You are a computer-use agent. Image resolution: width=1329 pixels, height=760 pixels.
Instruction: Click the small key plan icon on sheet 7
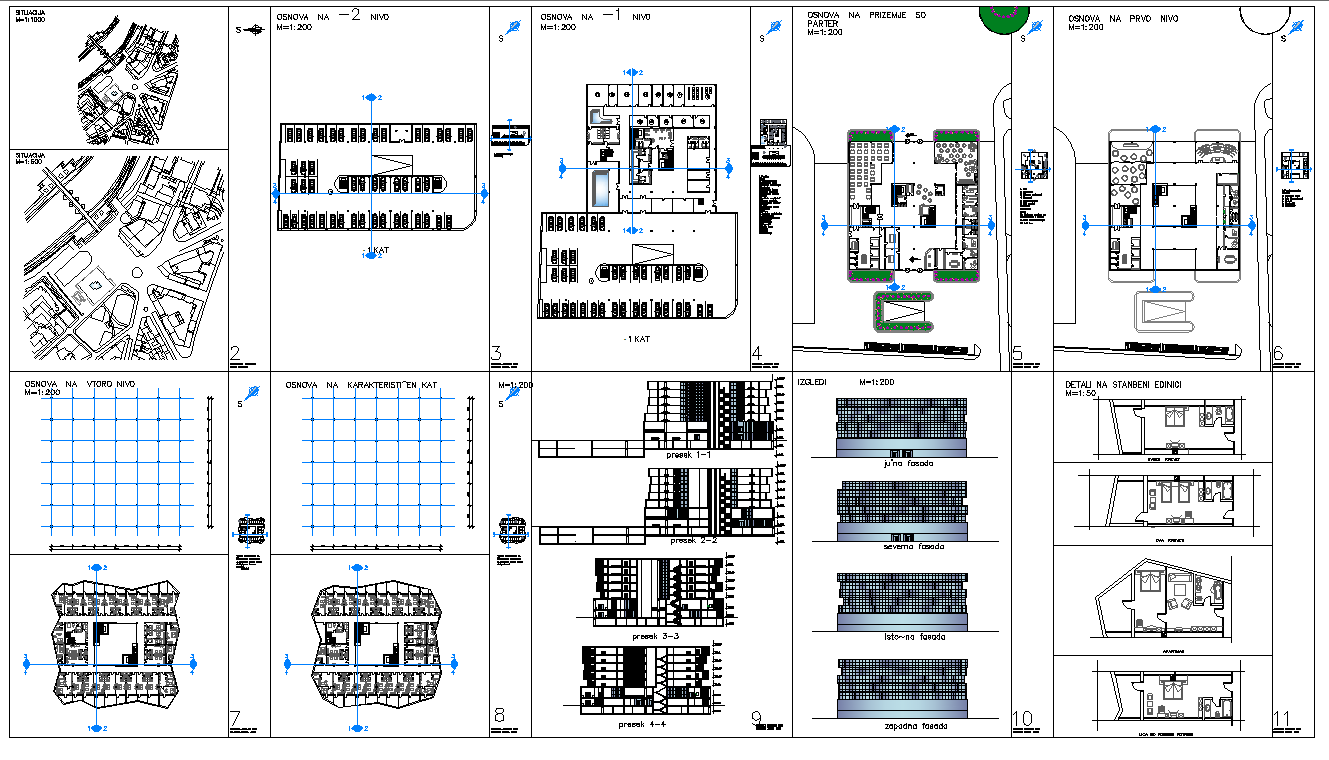(x=250, y=530)
